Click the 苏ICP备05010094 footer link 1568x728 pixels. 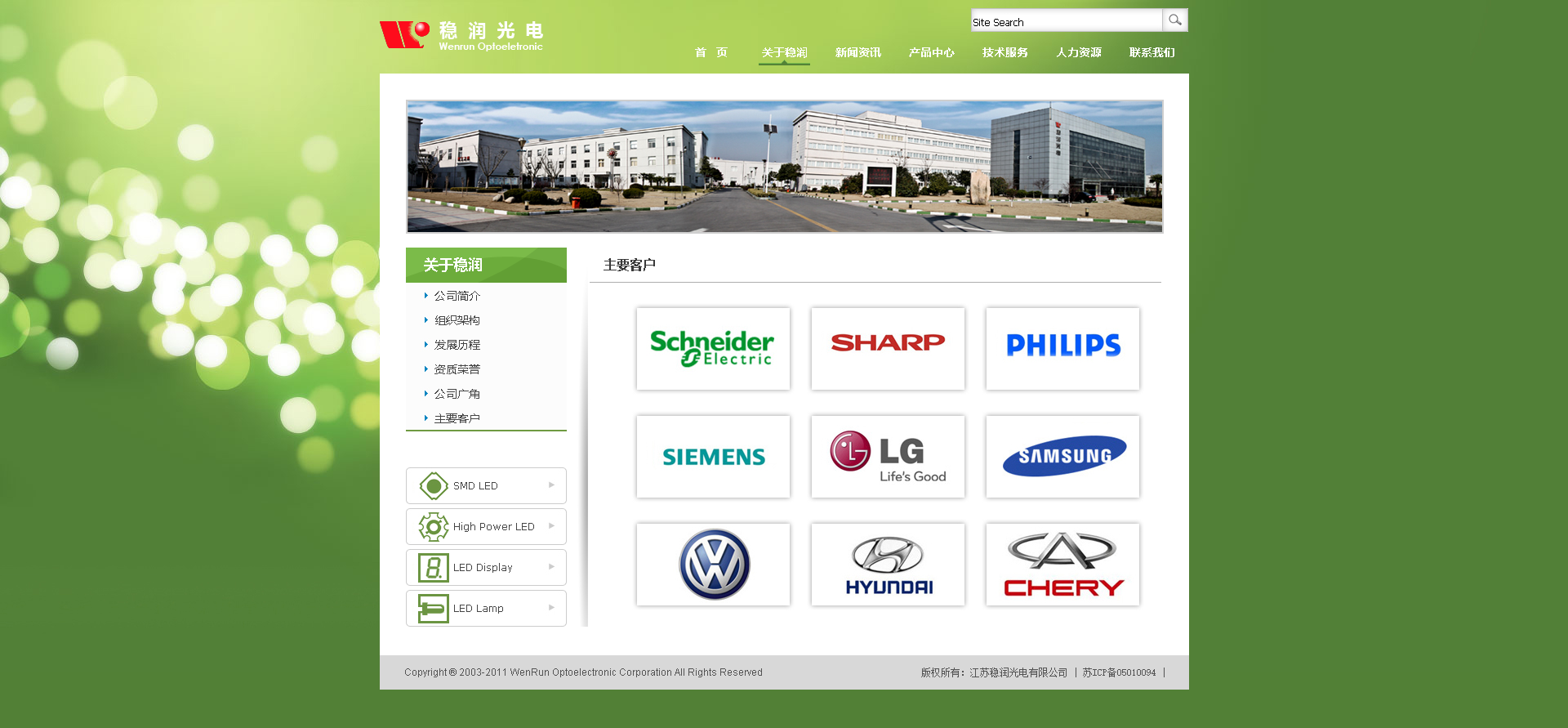click(x=1119, y=672)
